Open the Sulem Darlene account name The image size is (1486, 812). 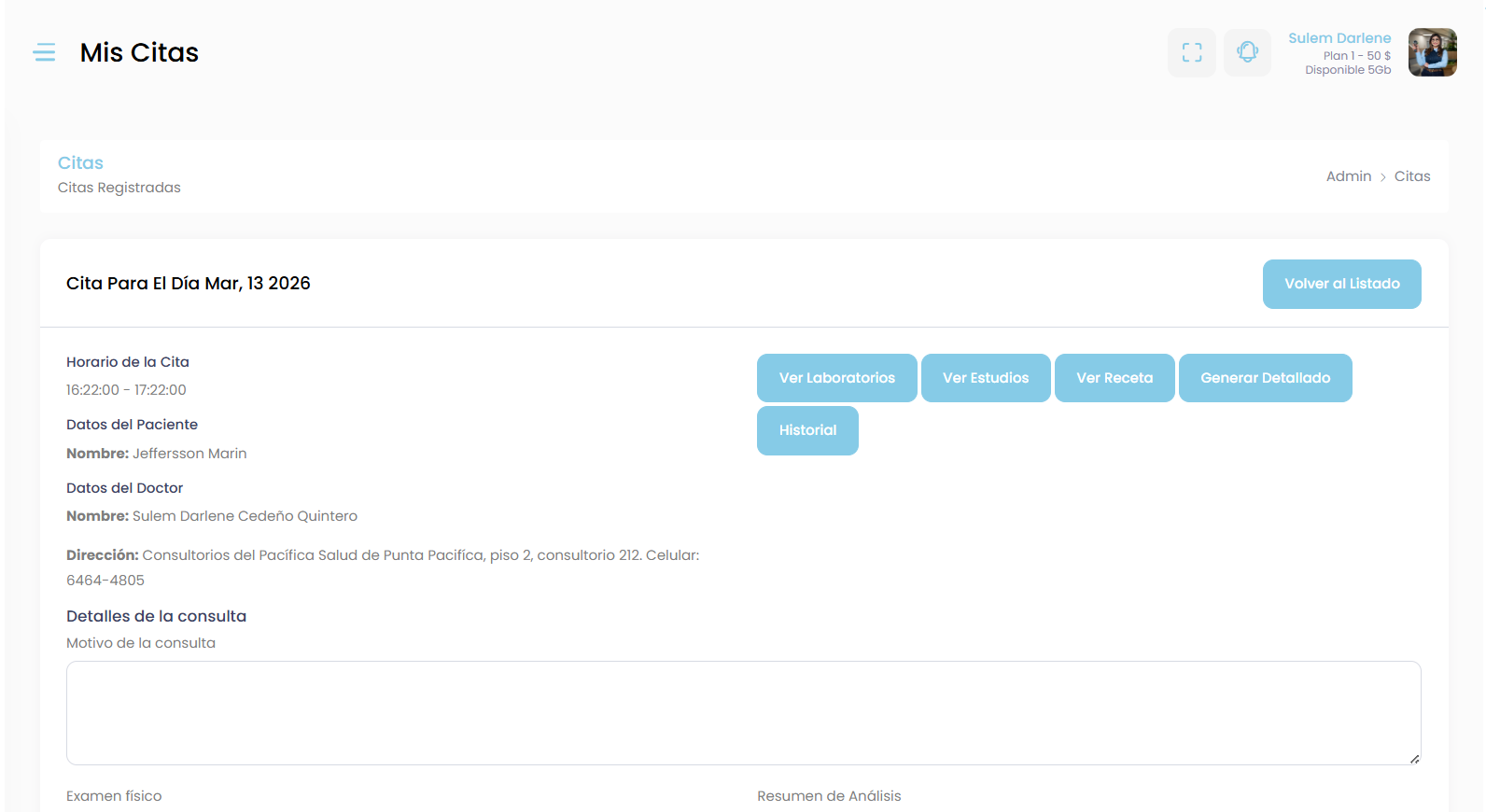pyautogui.click(x=1339, y=38)
